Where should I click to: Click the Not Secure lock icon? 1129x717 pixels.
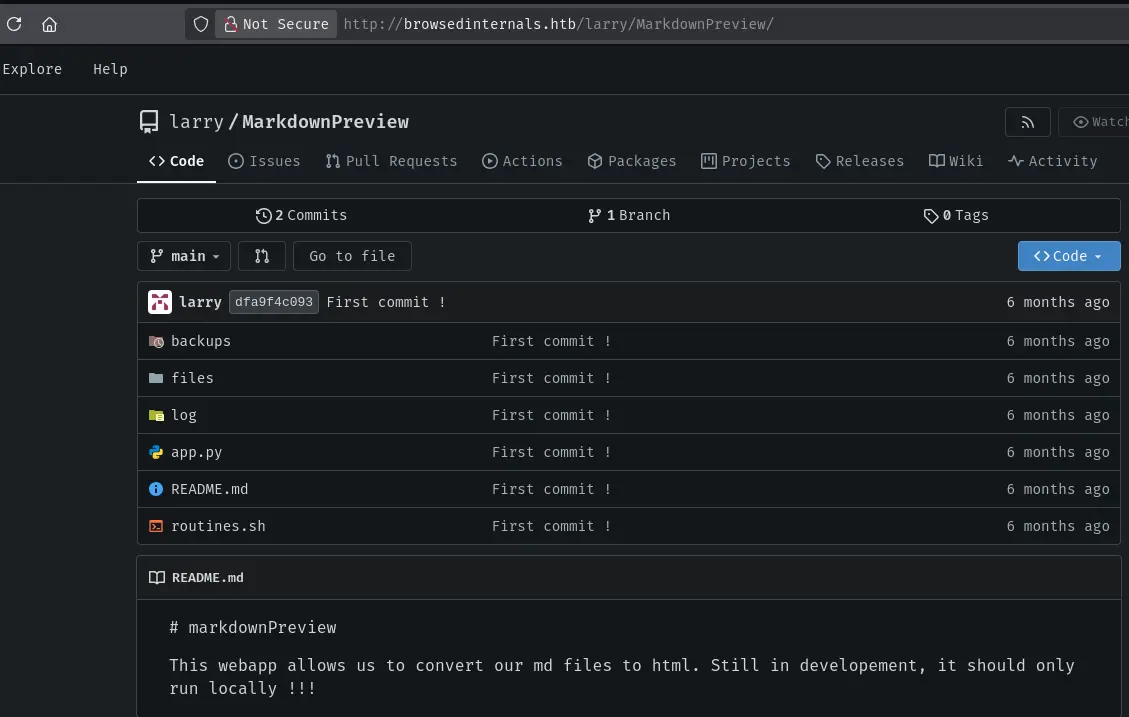[x=231, y=24]
